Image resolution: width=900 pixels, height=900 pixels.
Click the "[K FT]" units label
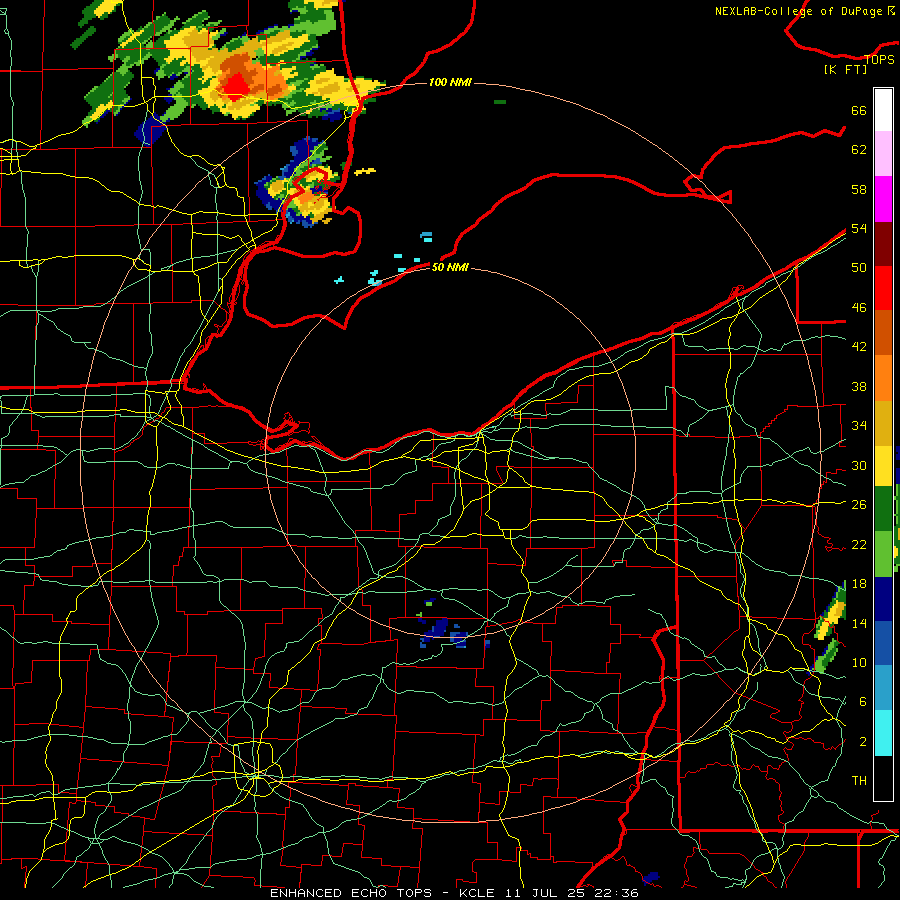[845, 69]
